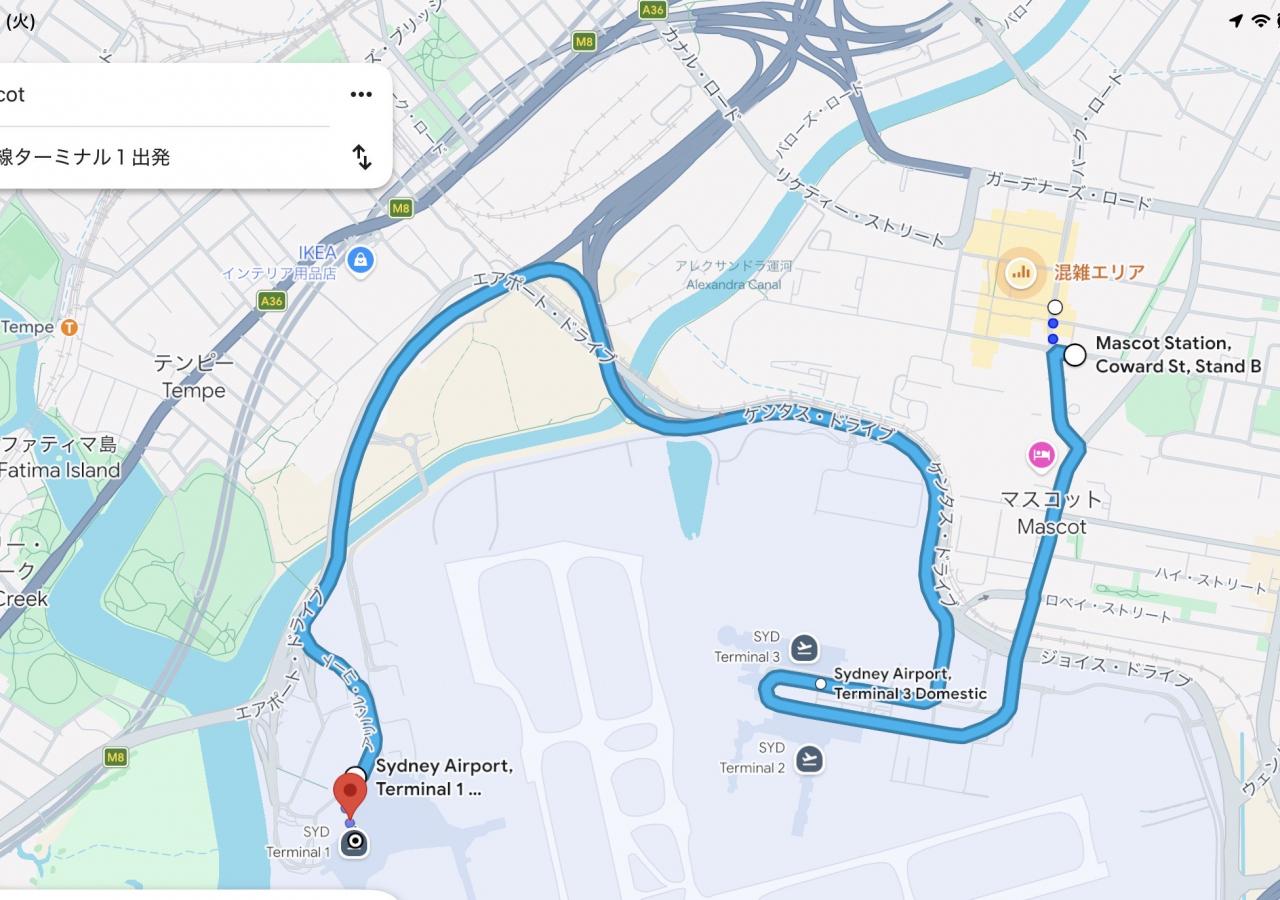Tap the location arrow in status bar
Screen dimensions: 1280x900
pyautogui.click(x=1236, y=21)
